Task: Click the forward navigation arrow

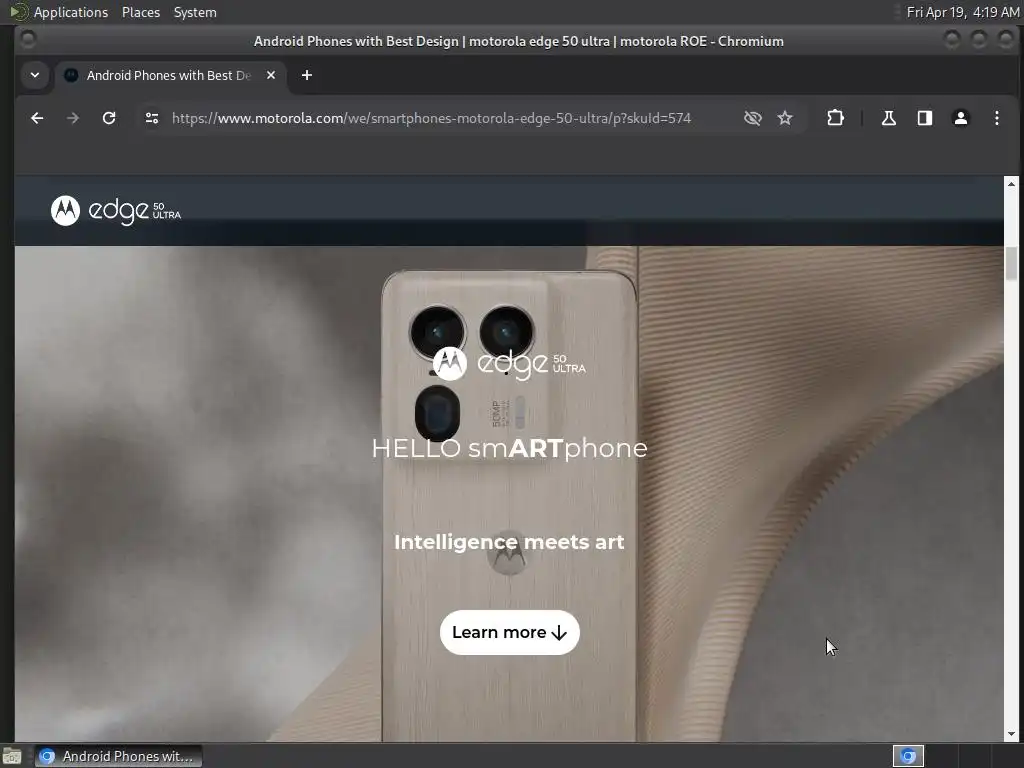Action: tap(72, 118)
